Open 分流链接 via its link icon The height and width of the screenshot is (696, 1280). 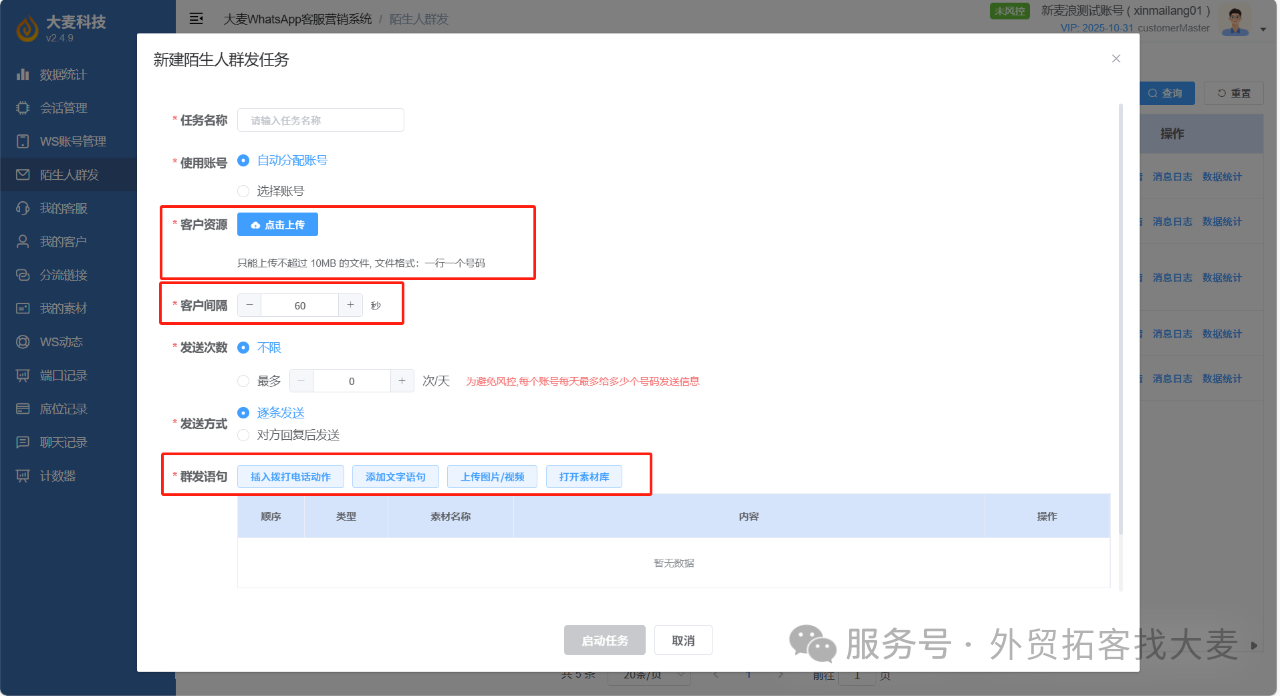(x=23, y=275)
